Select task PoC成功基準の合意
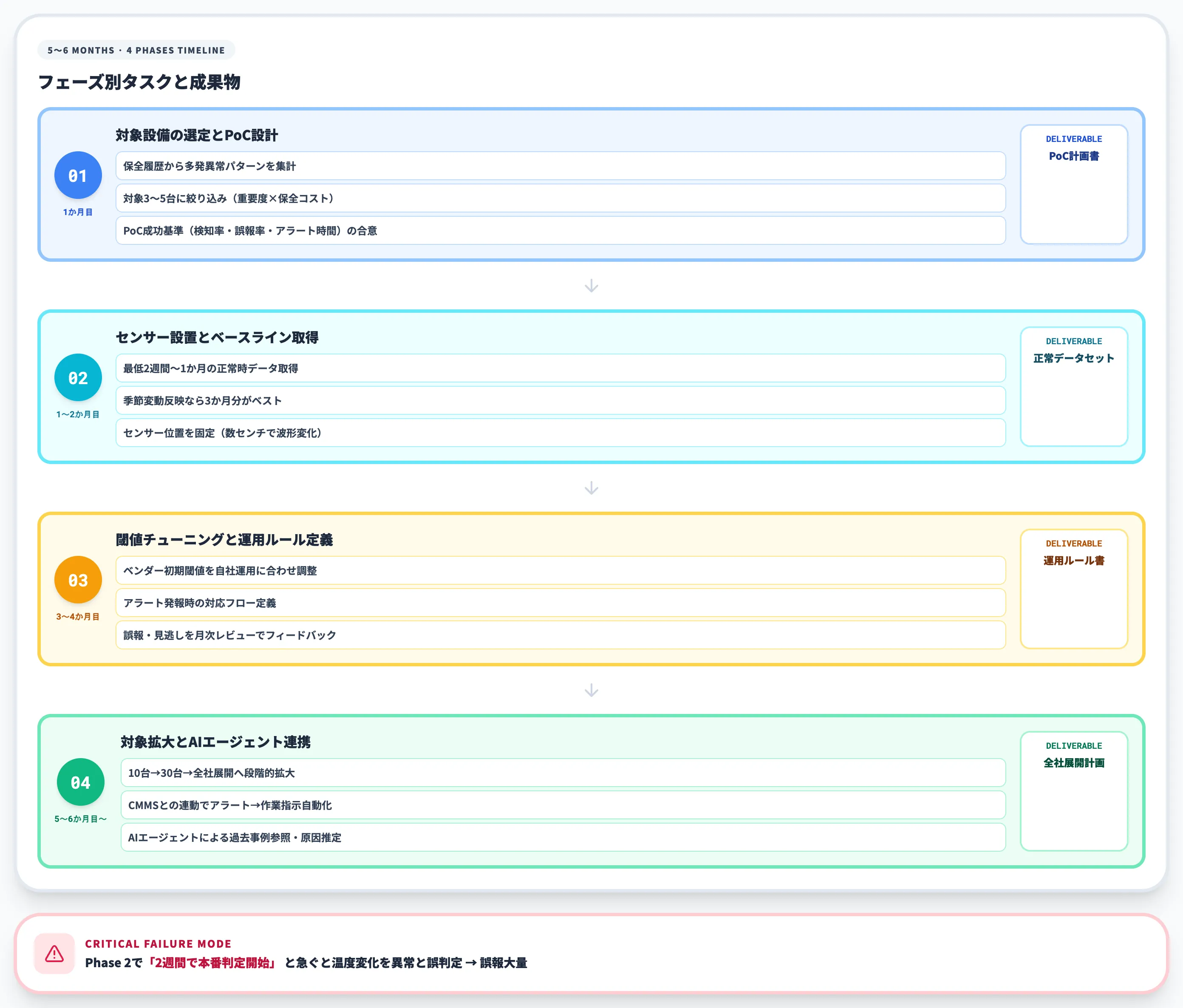The image size is (1183, 1008). coord(560,231)
